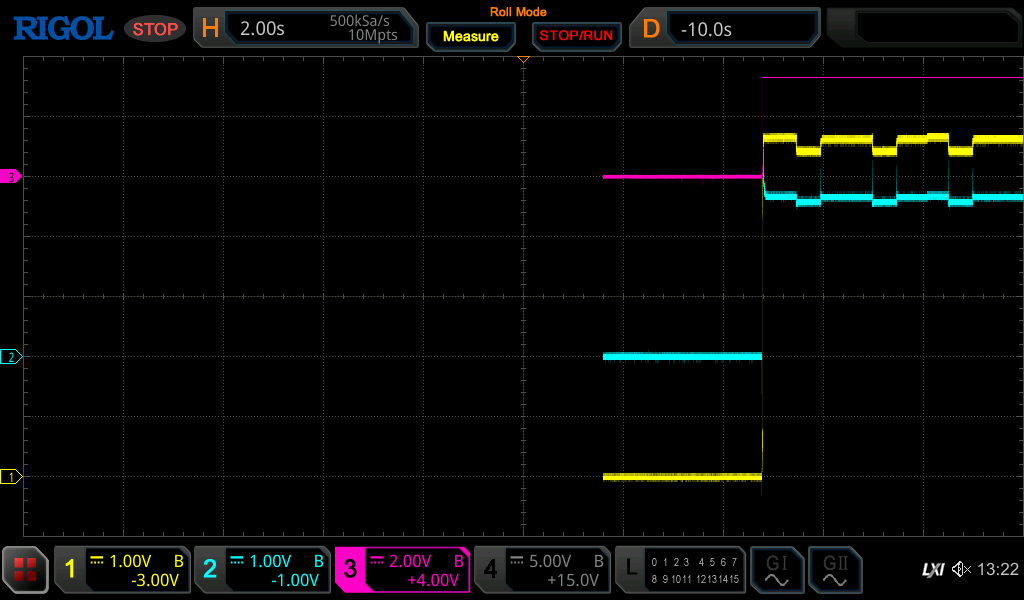Image resolution: width=1024 pixels, height=600 pixels.
Task: Open the Measure menu
Action: pyautogui.click(x=471, y=37)
